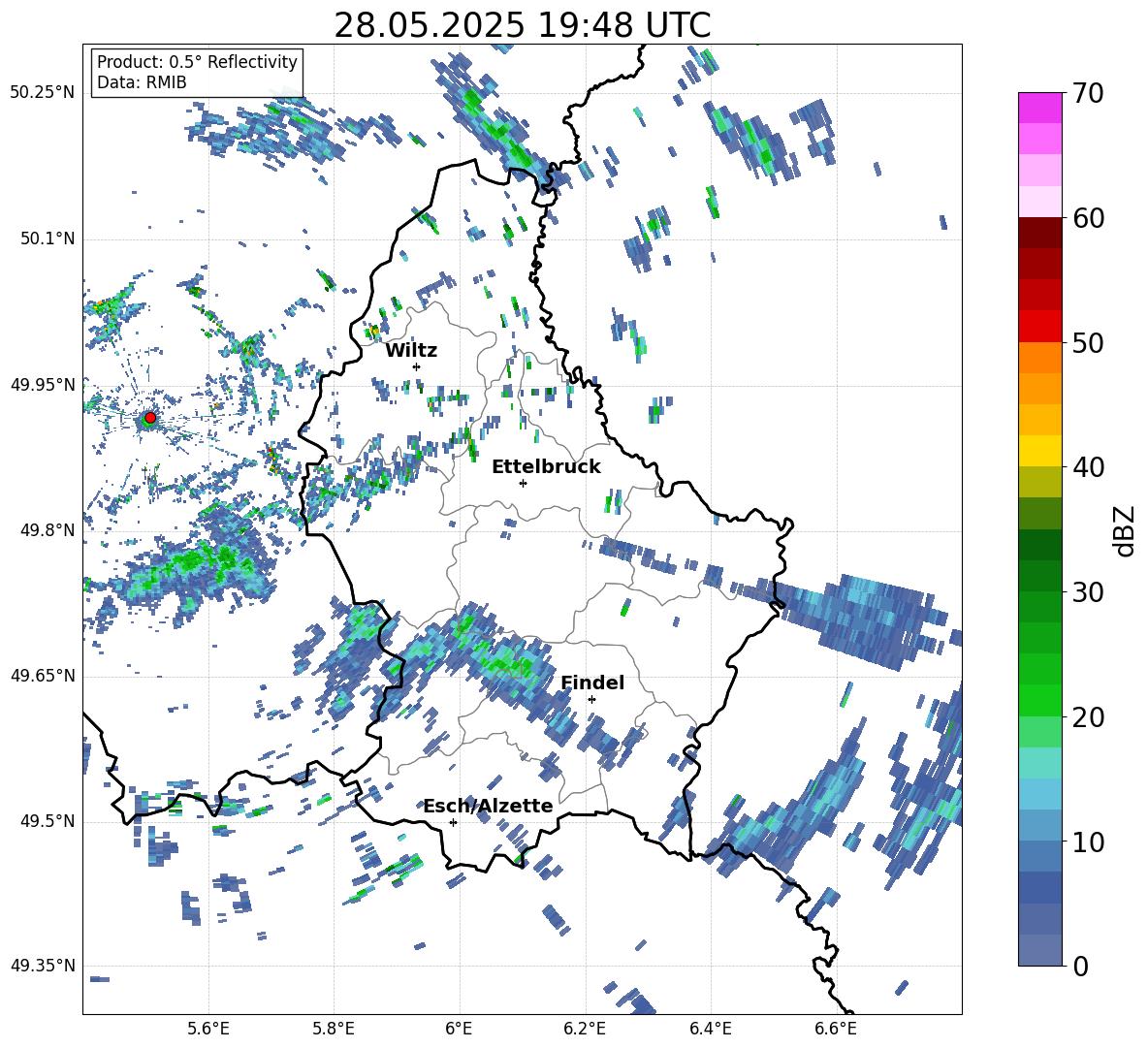Click the Ettelbruck station cross marker
1148x1048 pixels.
523,483
